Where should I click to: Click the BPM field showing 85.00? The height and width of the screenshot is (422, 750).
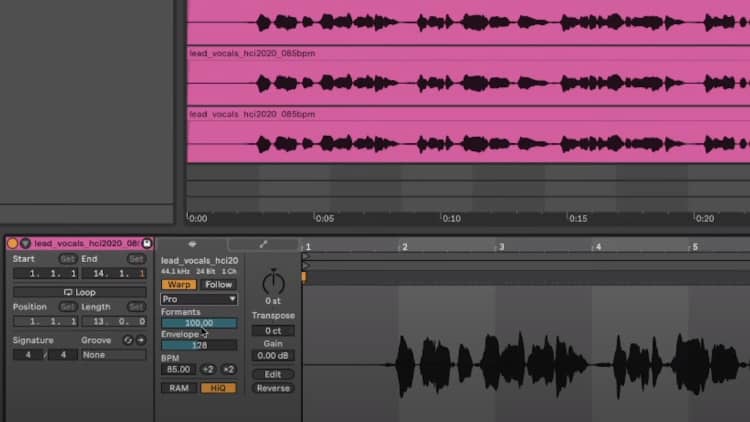pos(178,369)
